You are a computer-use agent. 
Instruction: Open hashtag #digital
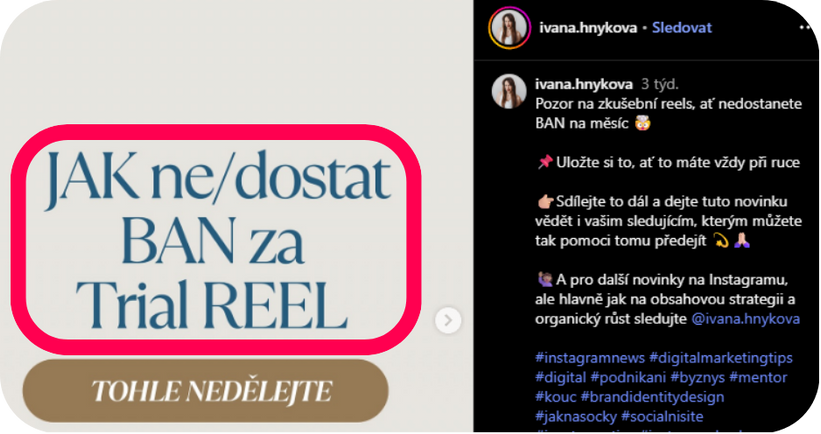click(560, 377)
